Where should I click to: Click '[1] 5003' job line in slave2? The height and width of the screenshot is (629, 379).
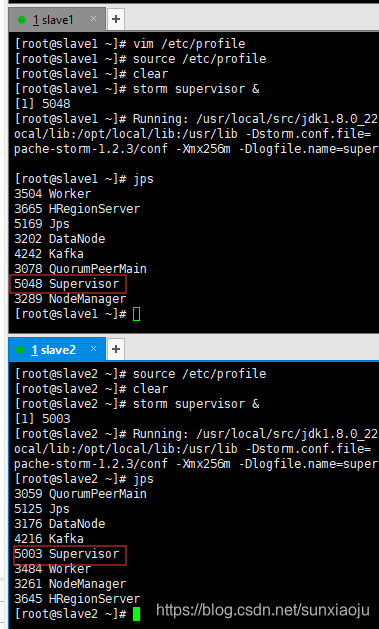pyautogui.click(x=42, y=419)
